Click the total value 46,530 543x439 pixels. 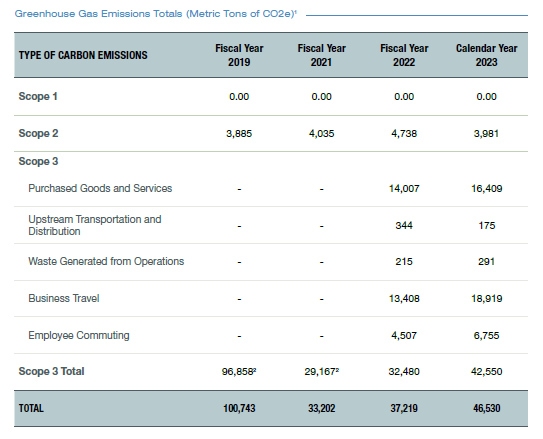pos(487,409)
